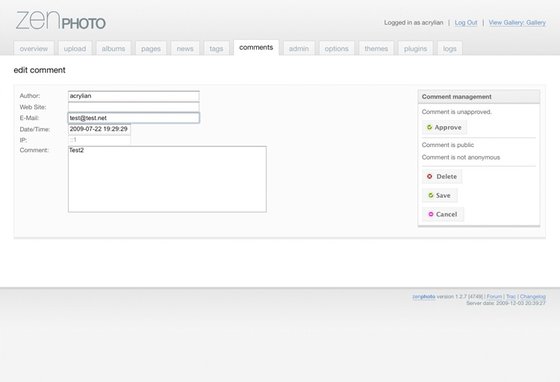Focus the Author input field
Image resolution: width=560 pixels, height=382 pixels.
coord(134,96)
